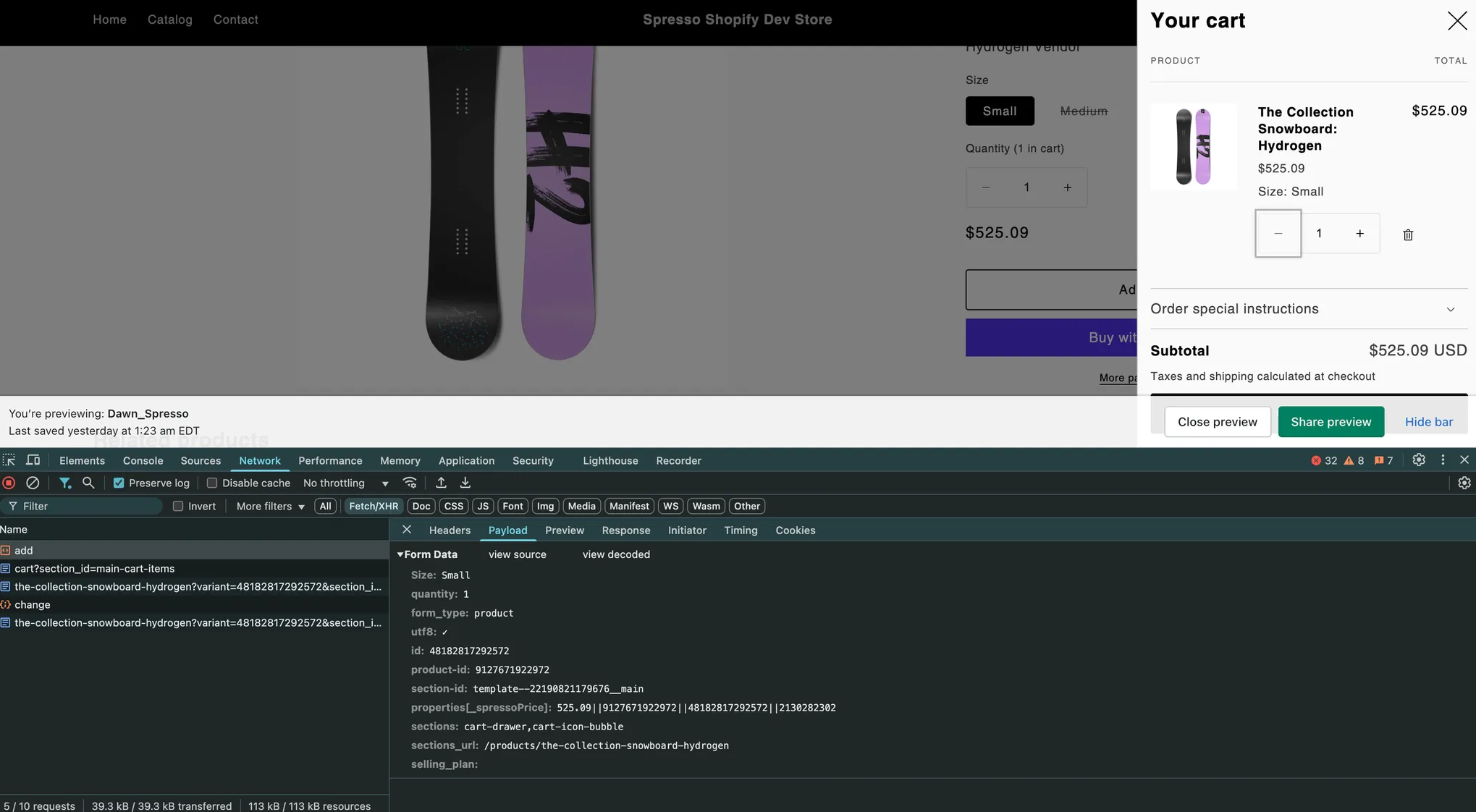Open the request Response tab

point(625,530)
